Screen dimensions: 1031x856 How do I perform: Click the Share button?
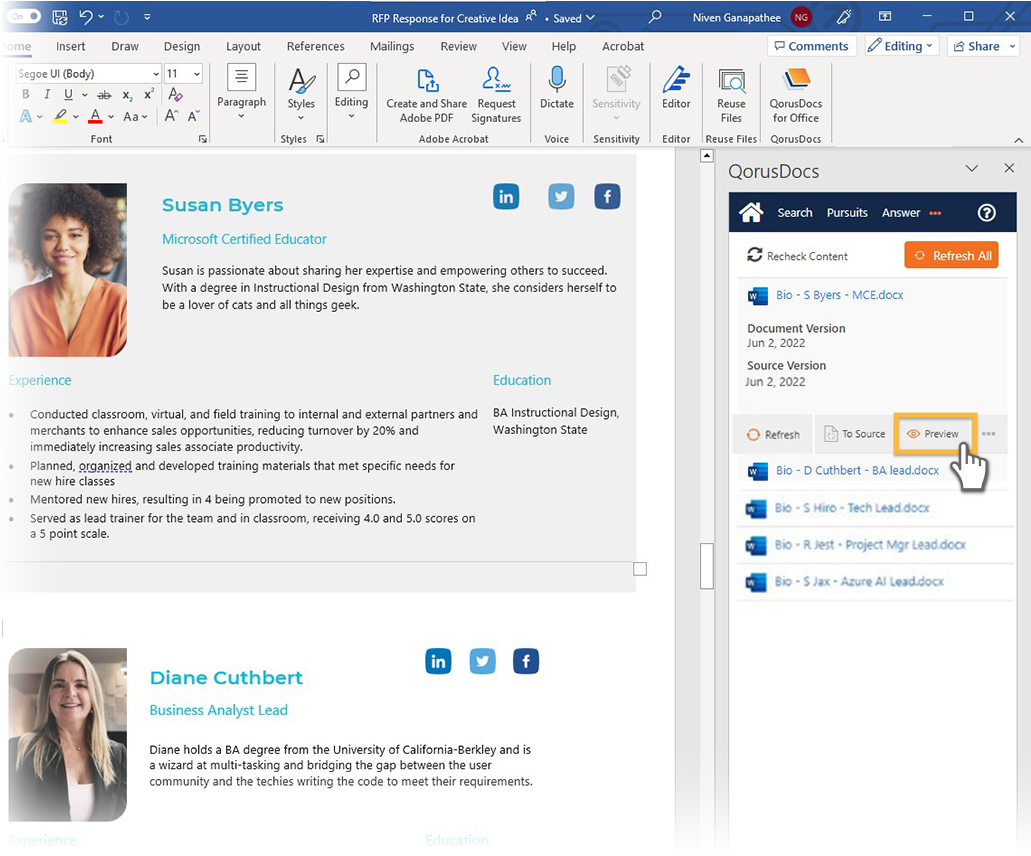point(984,46)
